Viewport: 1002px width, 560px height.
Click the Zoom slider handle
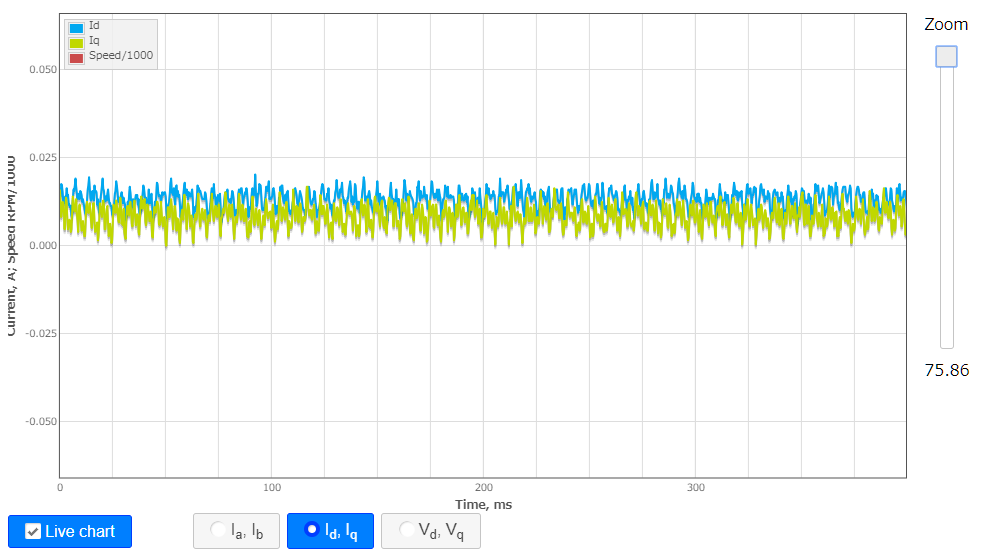tap(946, 57)
